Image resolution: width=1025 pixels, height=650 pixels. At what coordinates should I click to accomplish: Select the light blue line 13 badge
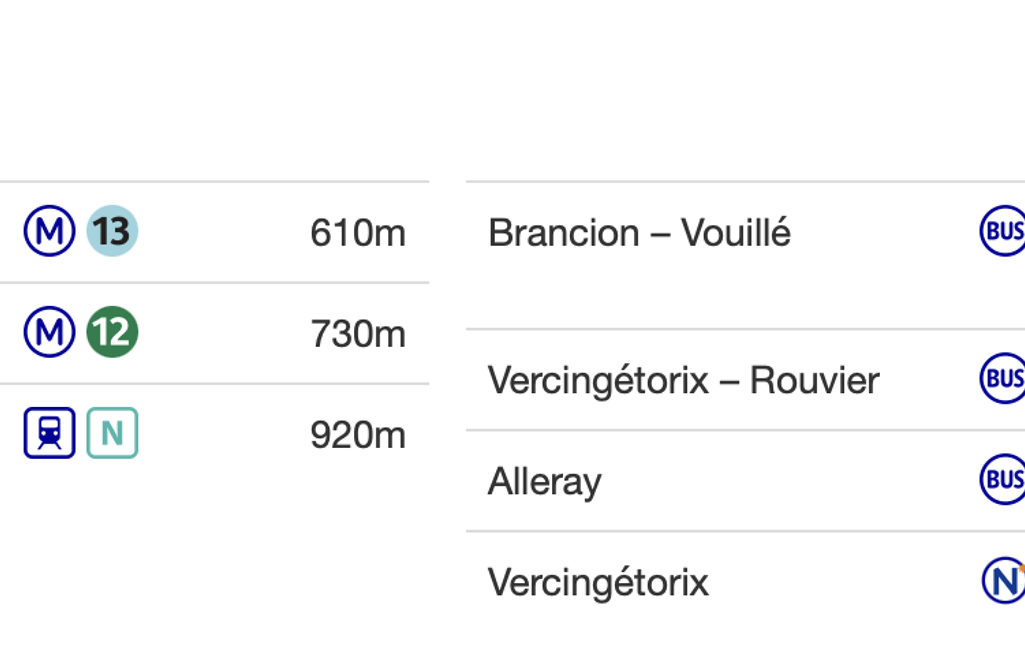click(112, 232)
